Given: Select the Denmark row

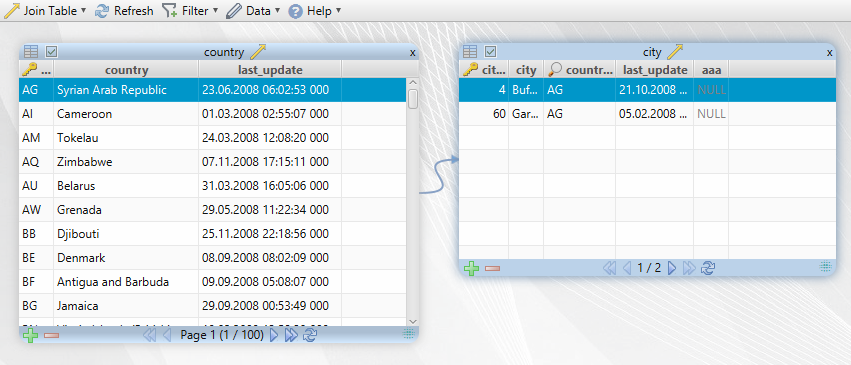Looking at the screenshot, I should click(x=212, y=258).
